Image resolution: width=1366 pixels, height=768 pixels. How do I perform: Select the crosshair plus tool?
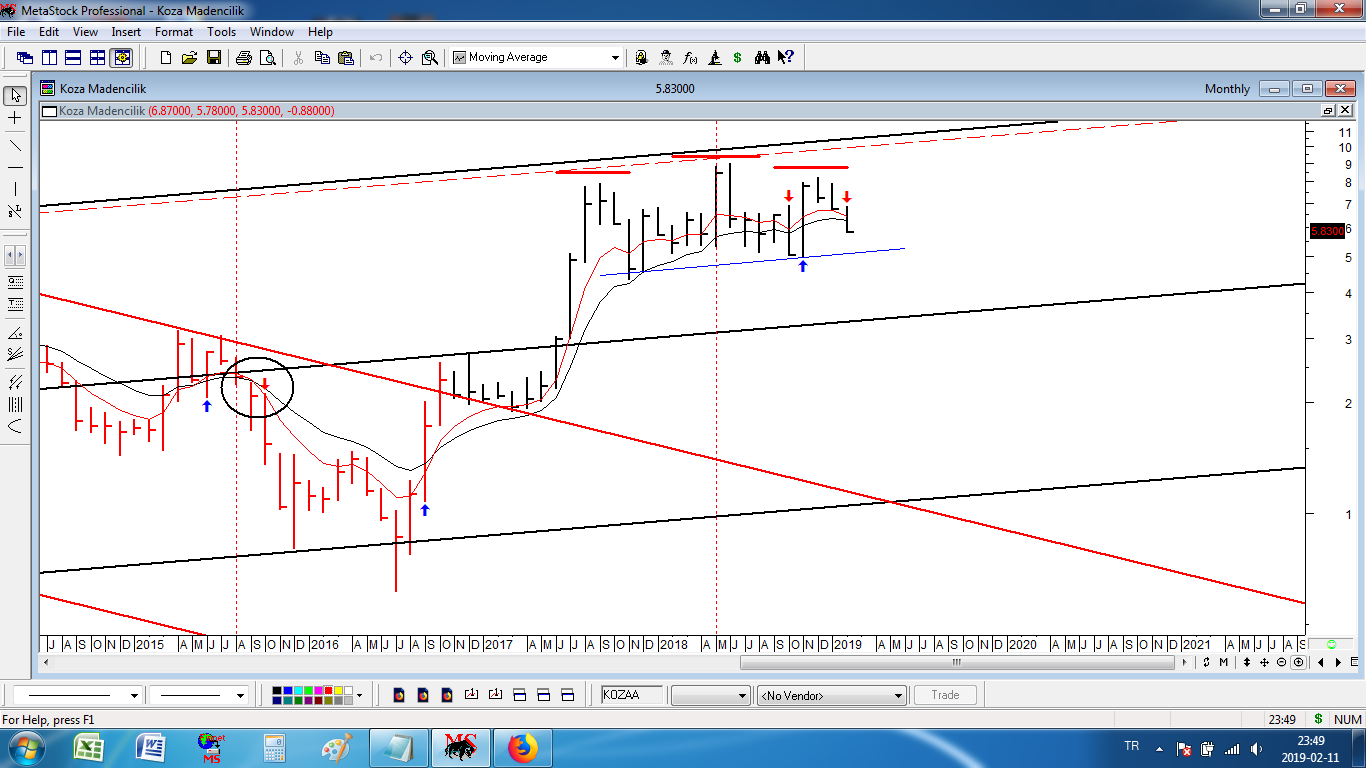(x=15, y=118)
